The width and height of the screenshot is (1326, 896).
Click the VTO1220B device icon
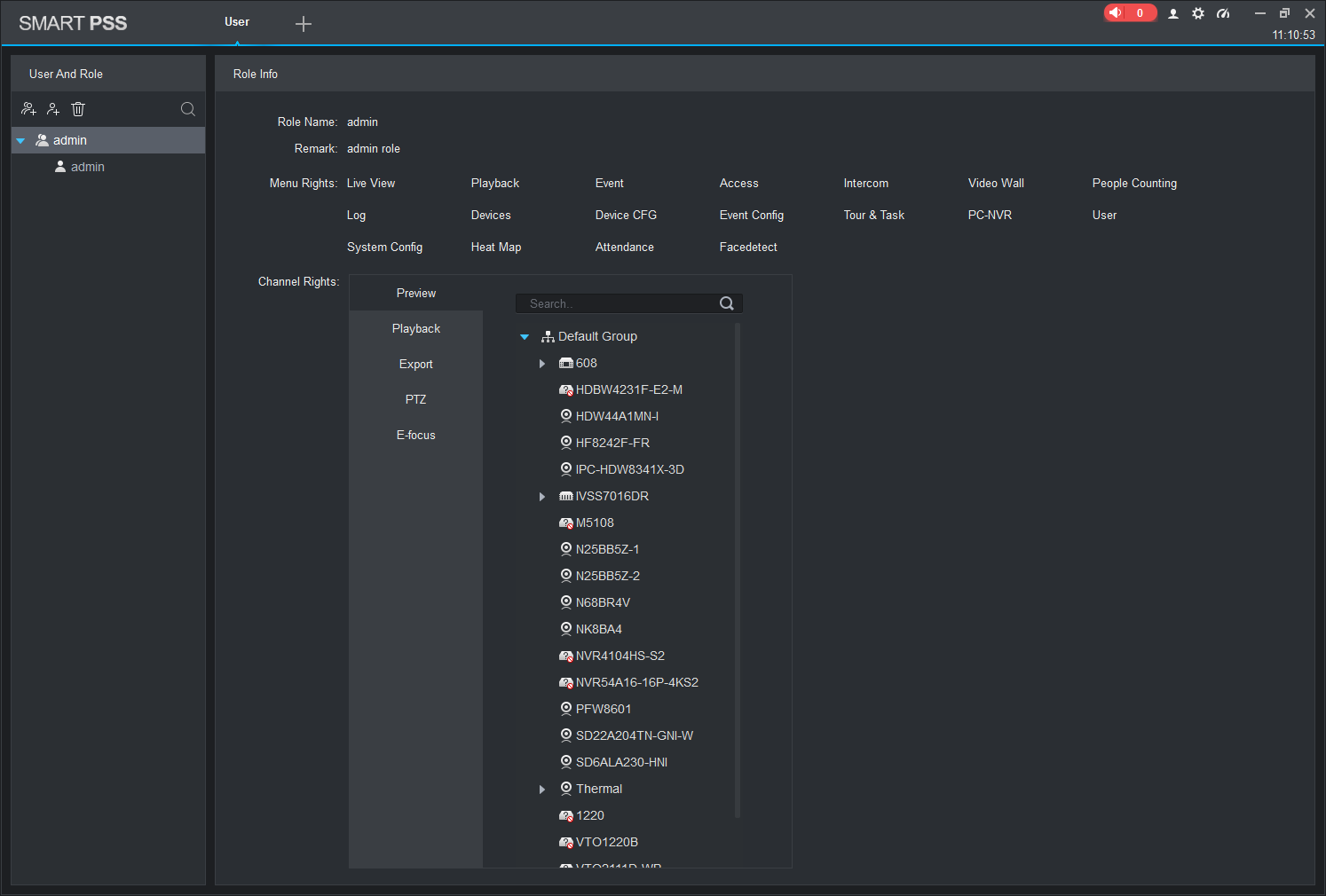coord(565,843)
